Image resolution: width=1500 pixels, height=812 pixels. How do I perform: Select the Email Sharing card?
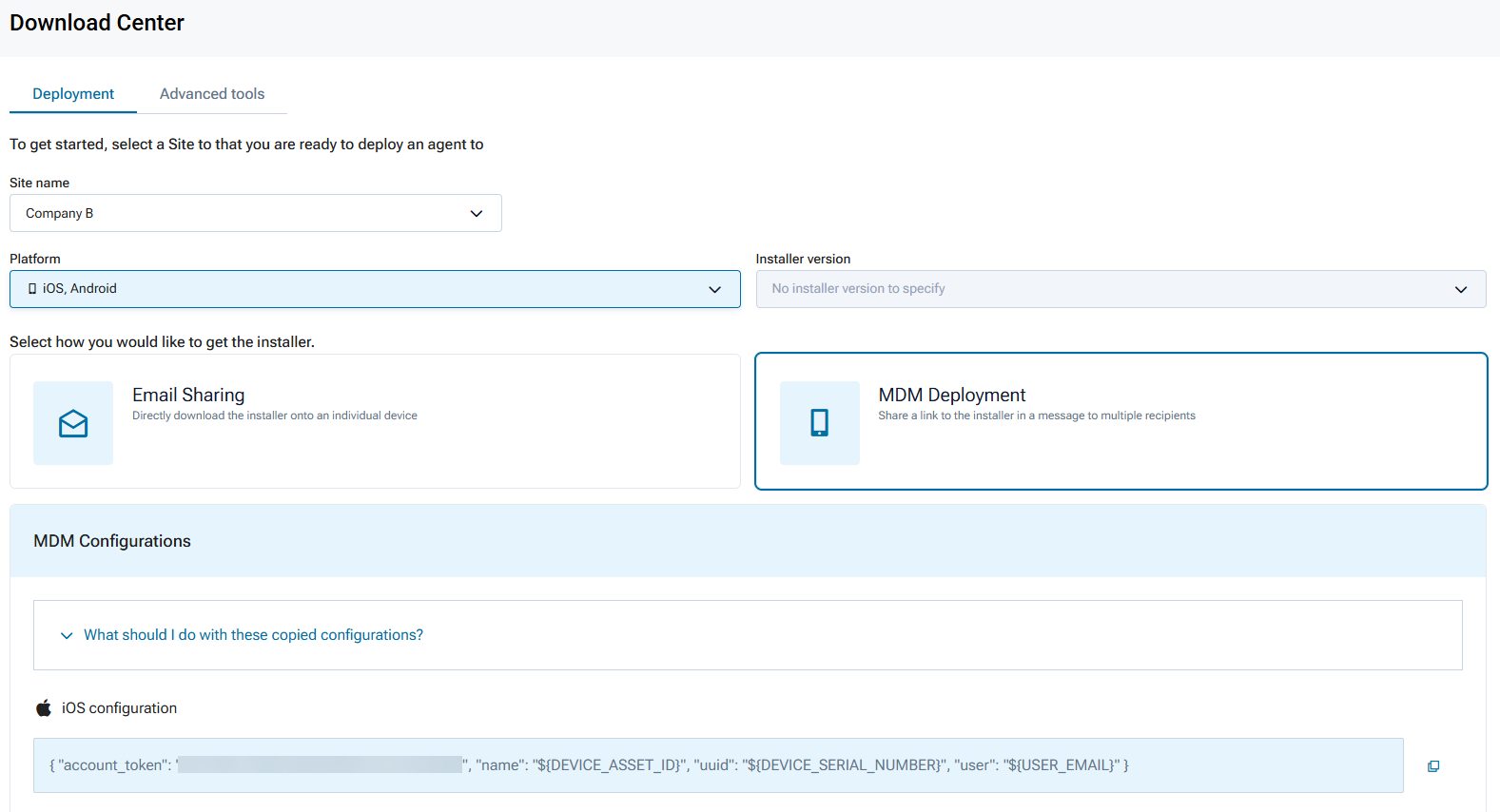point(375,421)
